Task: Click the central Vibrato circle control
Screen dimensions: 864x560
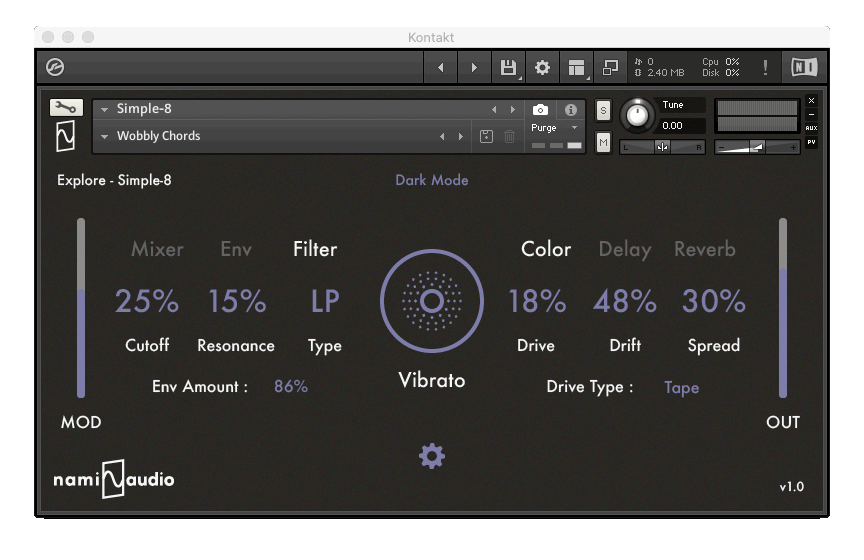Action: click(x=432, y=301)
